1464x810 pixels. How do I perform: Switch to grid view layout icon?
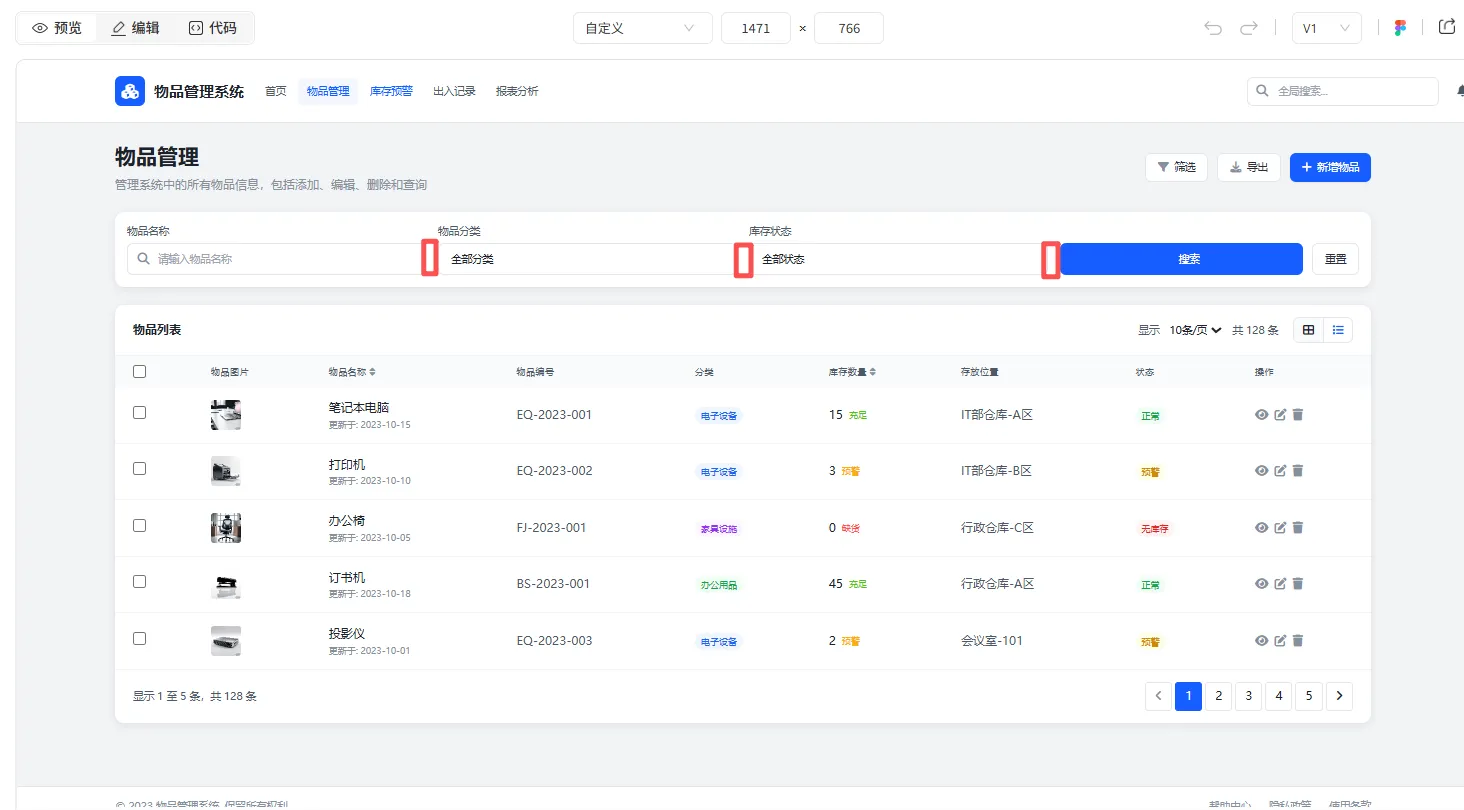click(x=1308, y=330)
